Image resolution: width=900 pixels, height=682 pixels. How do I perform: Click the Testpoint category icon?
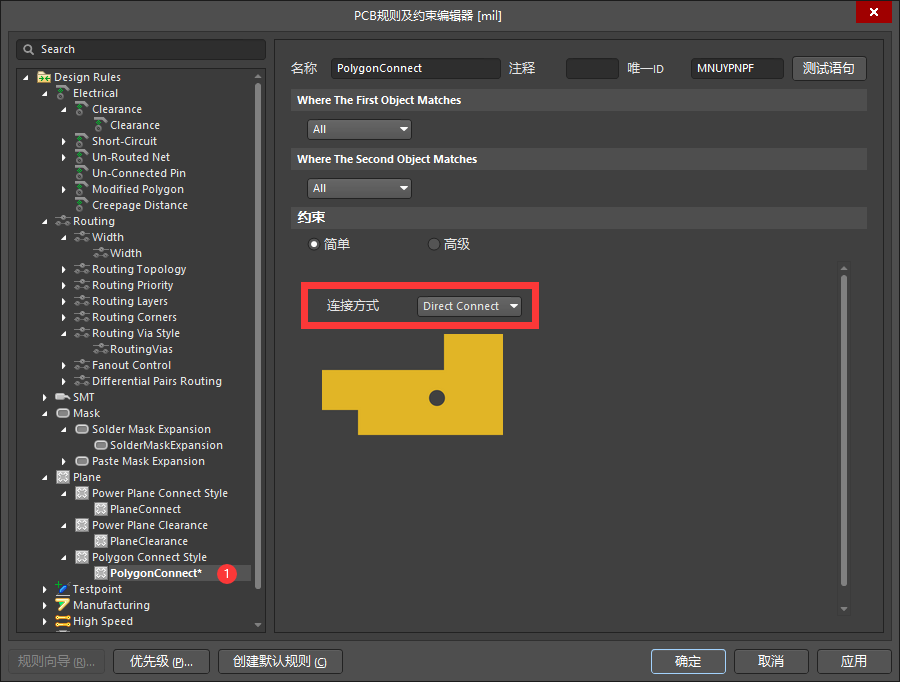tap(62, 588)
